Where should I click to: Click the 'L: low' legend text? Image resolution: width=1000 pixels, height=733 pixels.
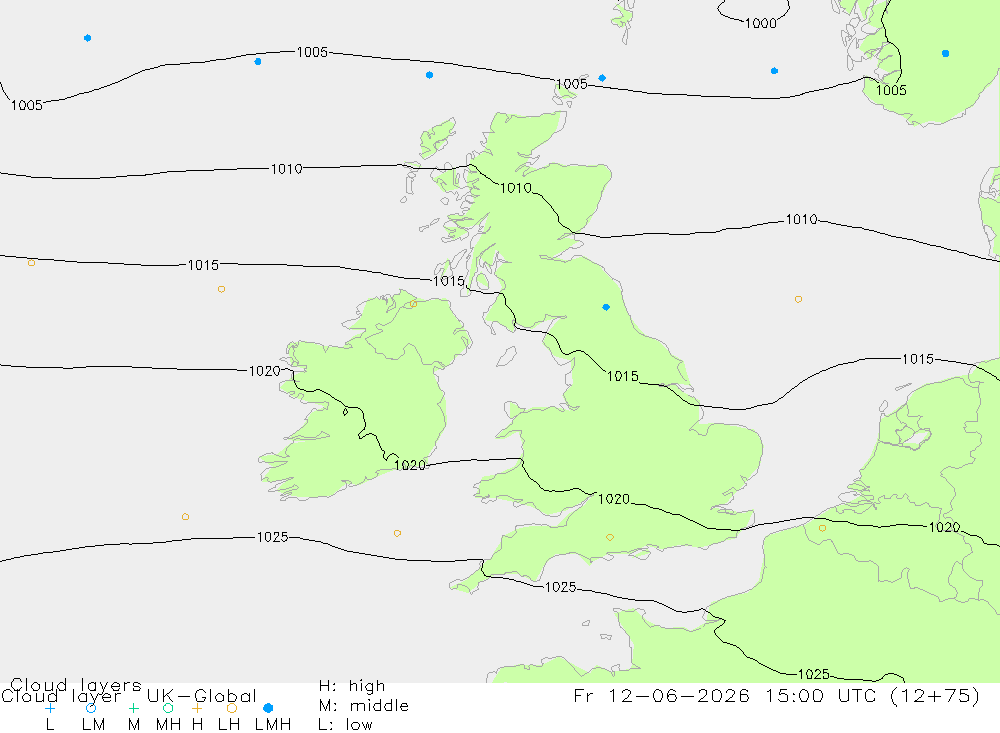345,725
